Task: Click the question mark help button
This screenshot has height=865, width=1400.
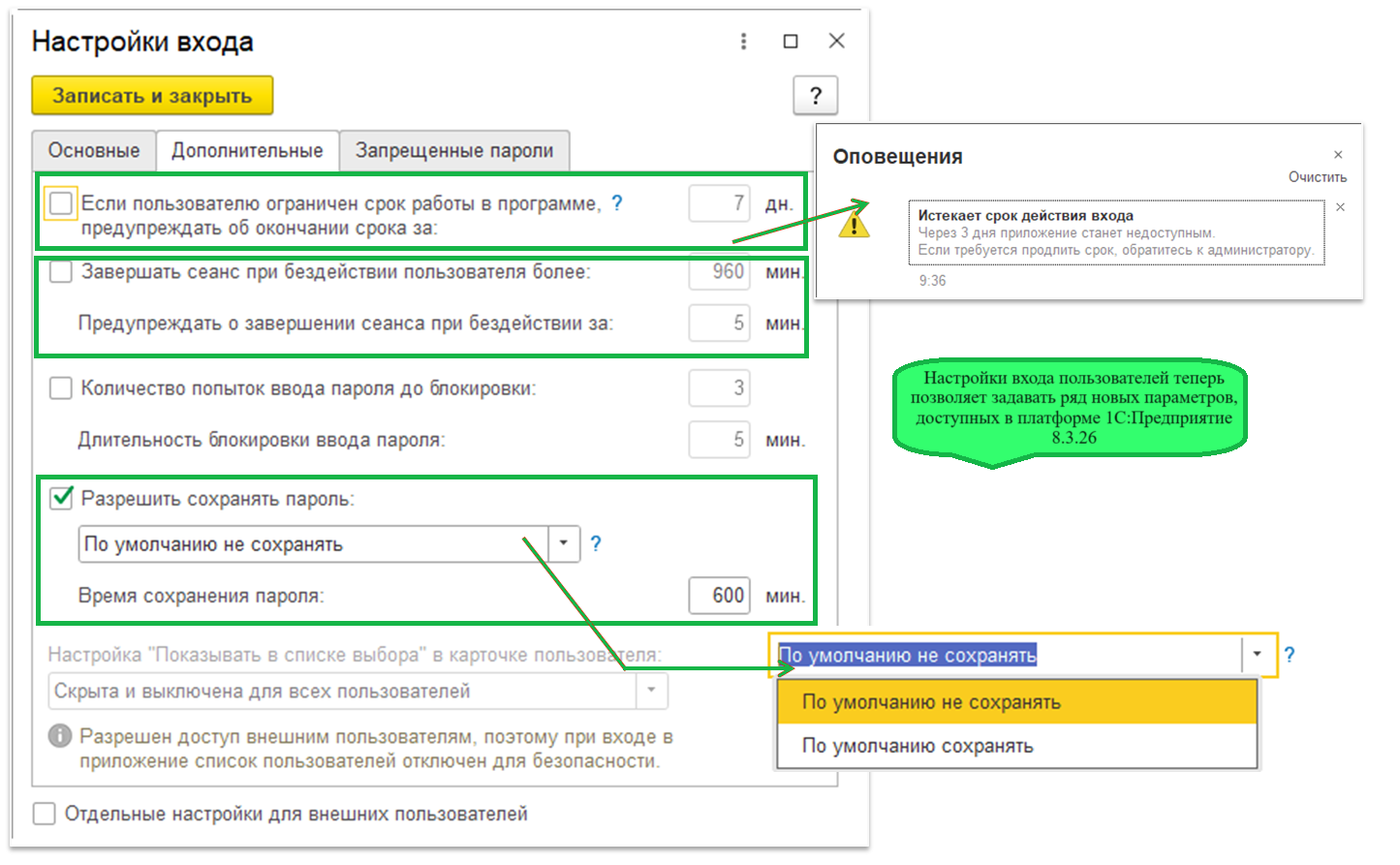Action: tap(815, 96)
